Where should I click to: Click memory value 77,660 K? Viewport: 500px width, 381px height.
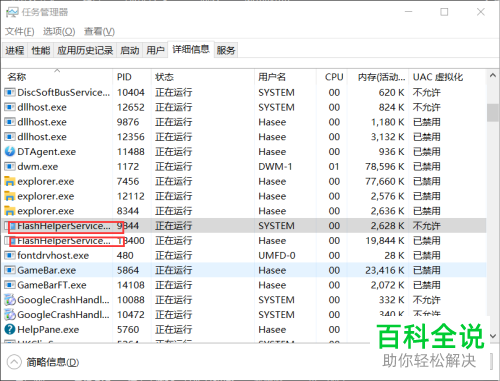385,181
